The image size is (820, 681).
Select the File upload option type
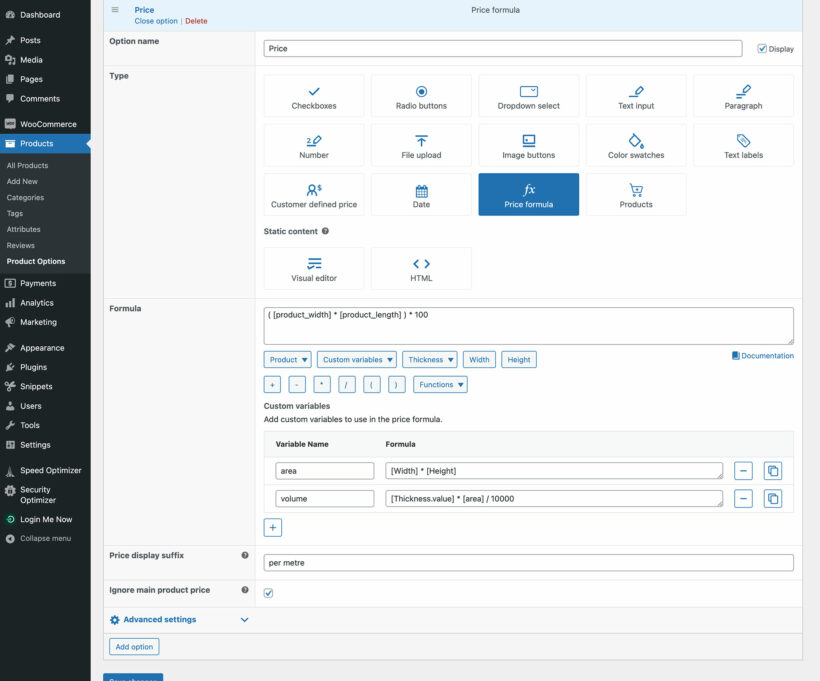coord(421,145)
